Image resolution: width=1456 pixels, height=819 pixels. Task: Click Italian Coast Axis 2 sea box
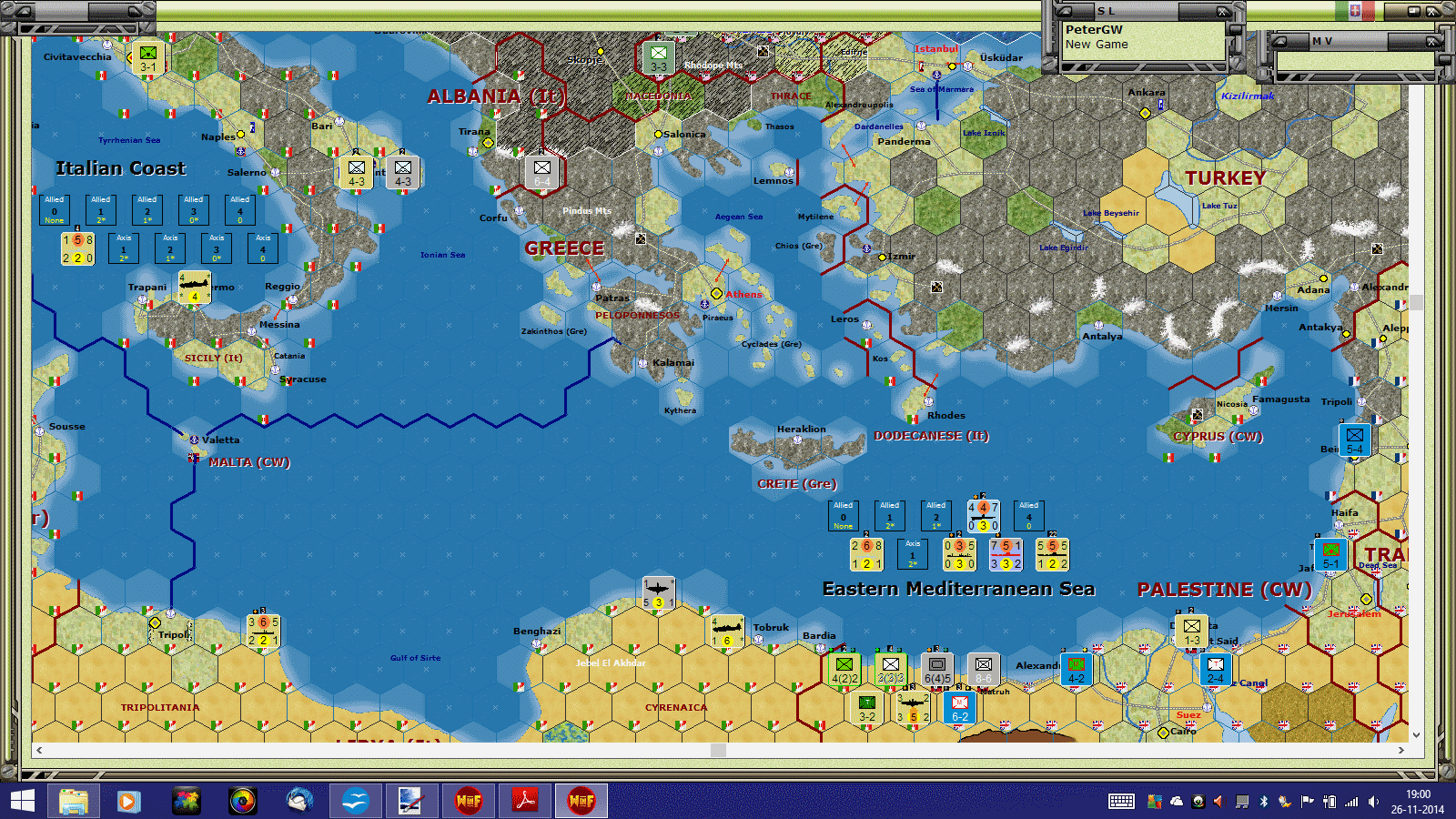point(170,248)
